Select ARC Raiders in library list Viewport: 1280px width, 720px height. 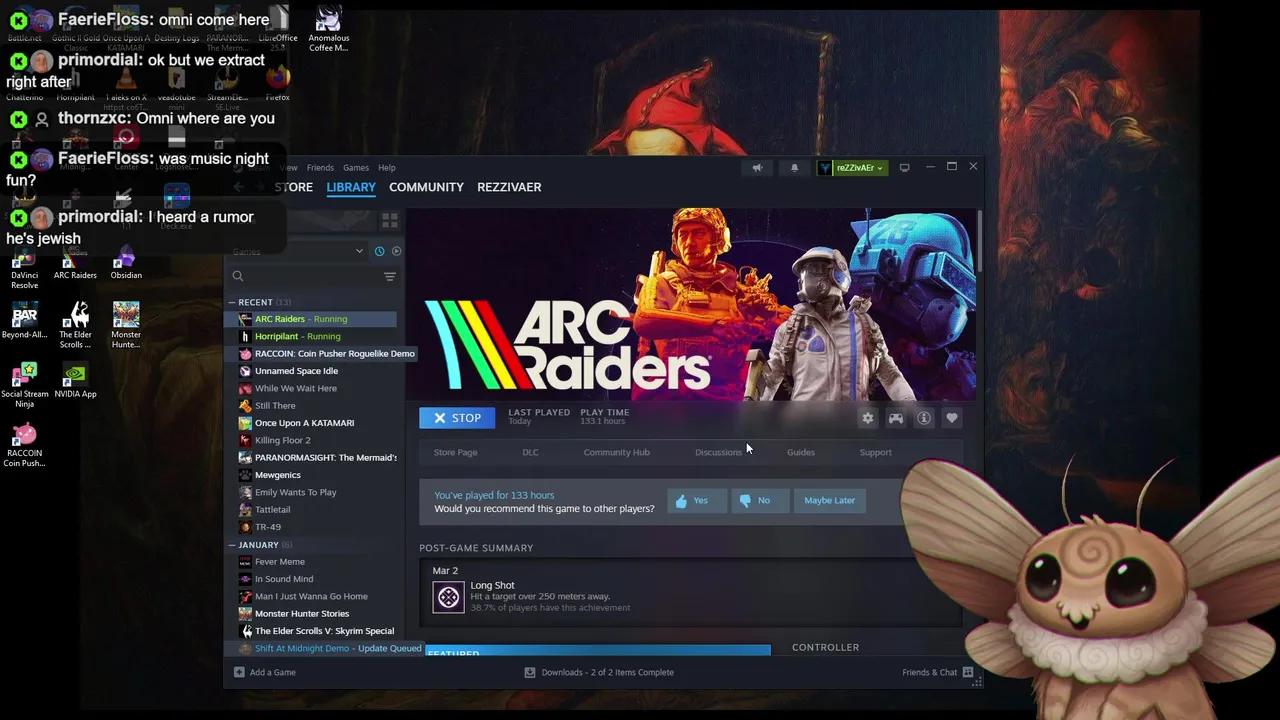(311, 319)
